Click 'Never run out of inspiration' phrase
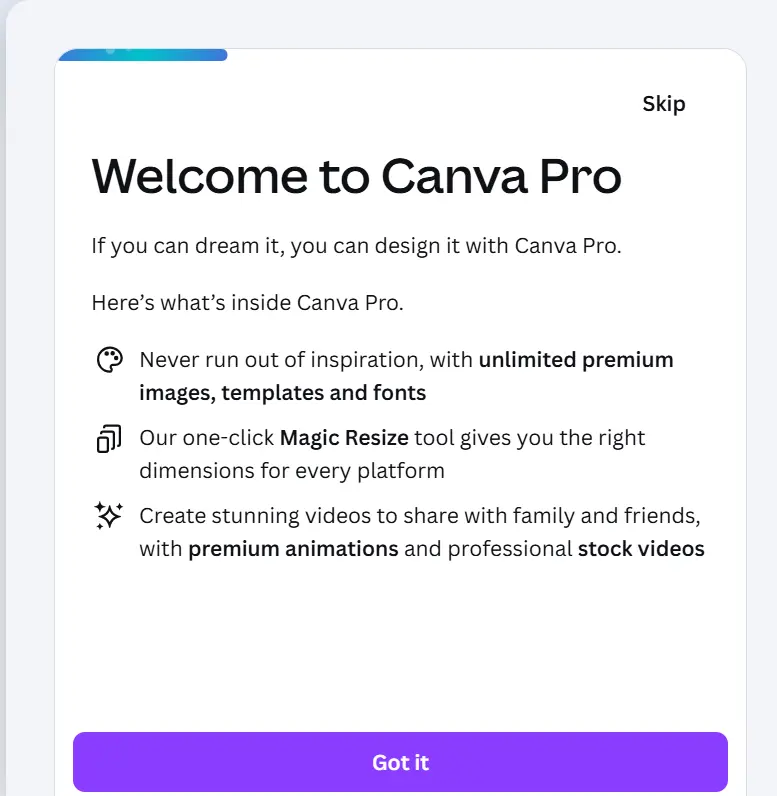 [x=282, y=360]
